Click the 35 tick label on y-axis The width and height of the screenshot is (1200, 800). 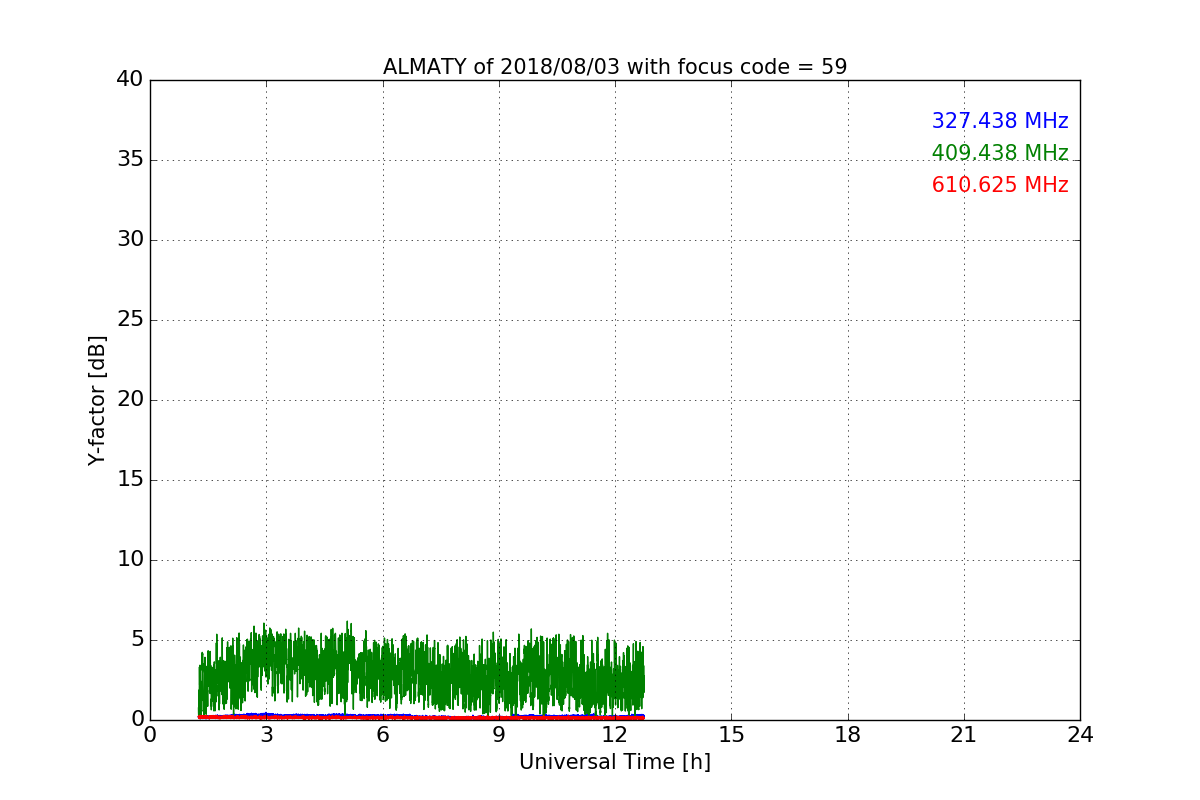(x=130, y=160)
